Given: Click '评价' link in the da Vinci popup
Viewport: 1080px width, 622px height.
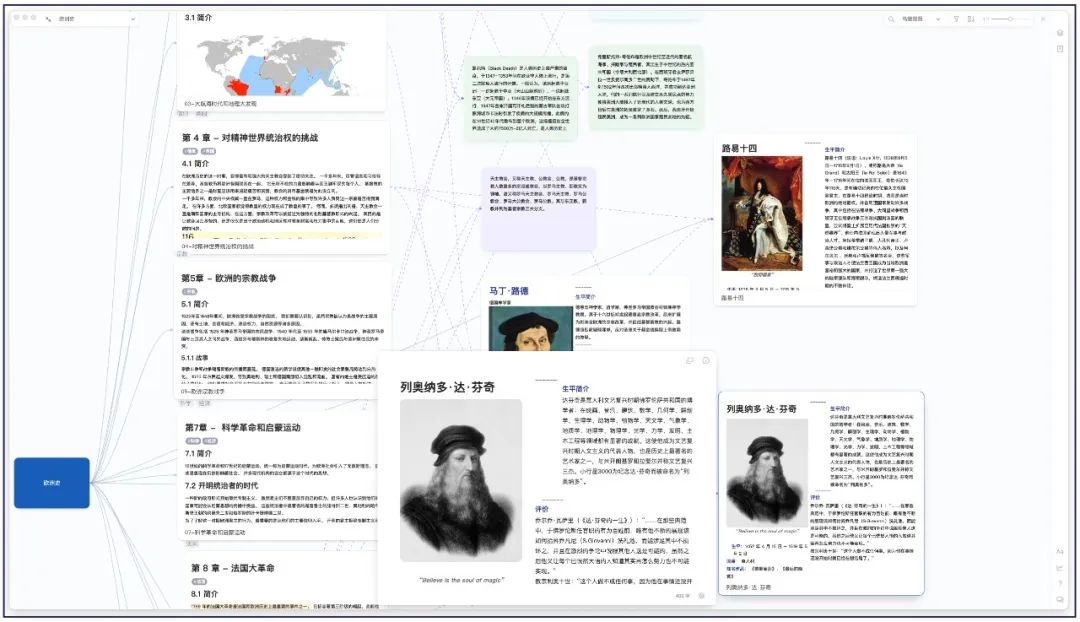Looking at the screenshot, I should (x=542, y=509).
